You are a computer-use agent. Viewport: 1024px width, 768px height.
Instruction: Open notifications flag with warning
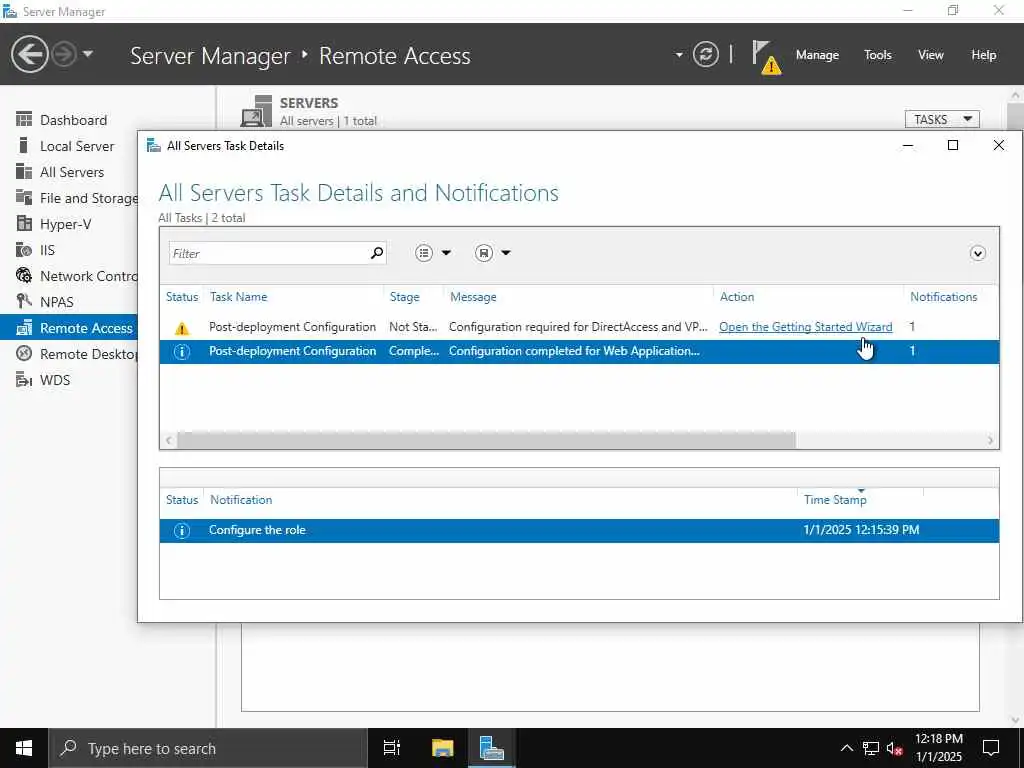[x=765, y=57]
